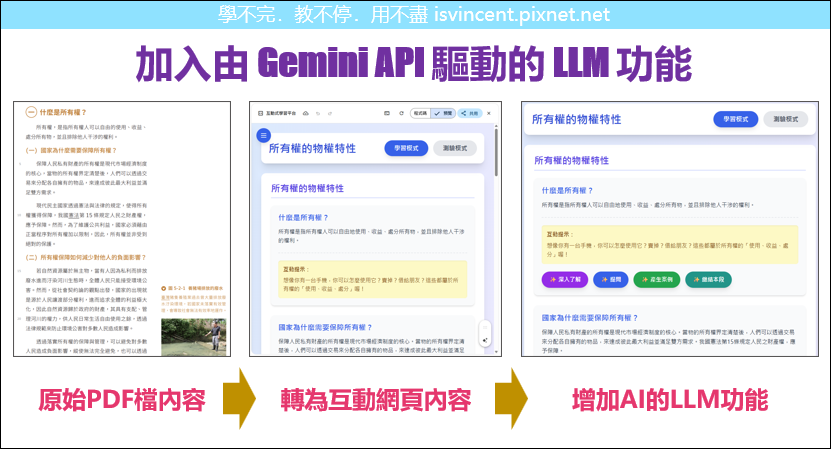The image size is (831, 449).
Task: Click the undo arrow in Canvas toolbar
Action: (x=318, y=113)
